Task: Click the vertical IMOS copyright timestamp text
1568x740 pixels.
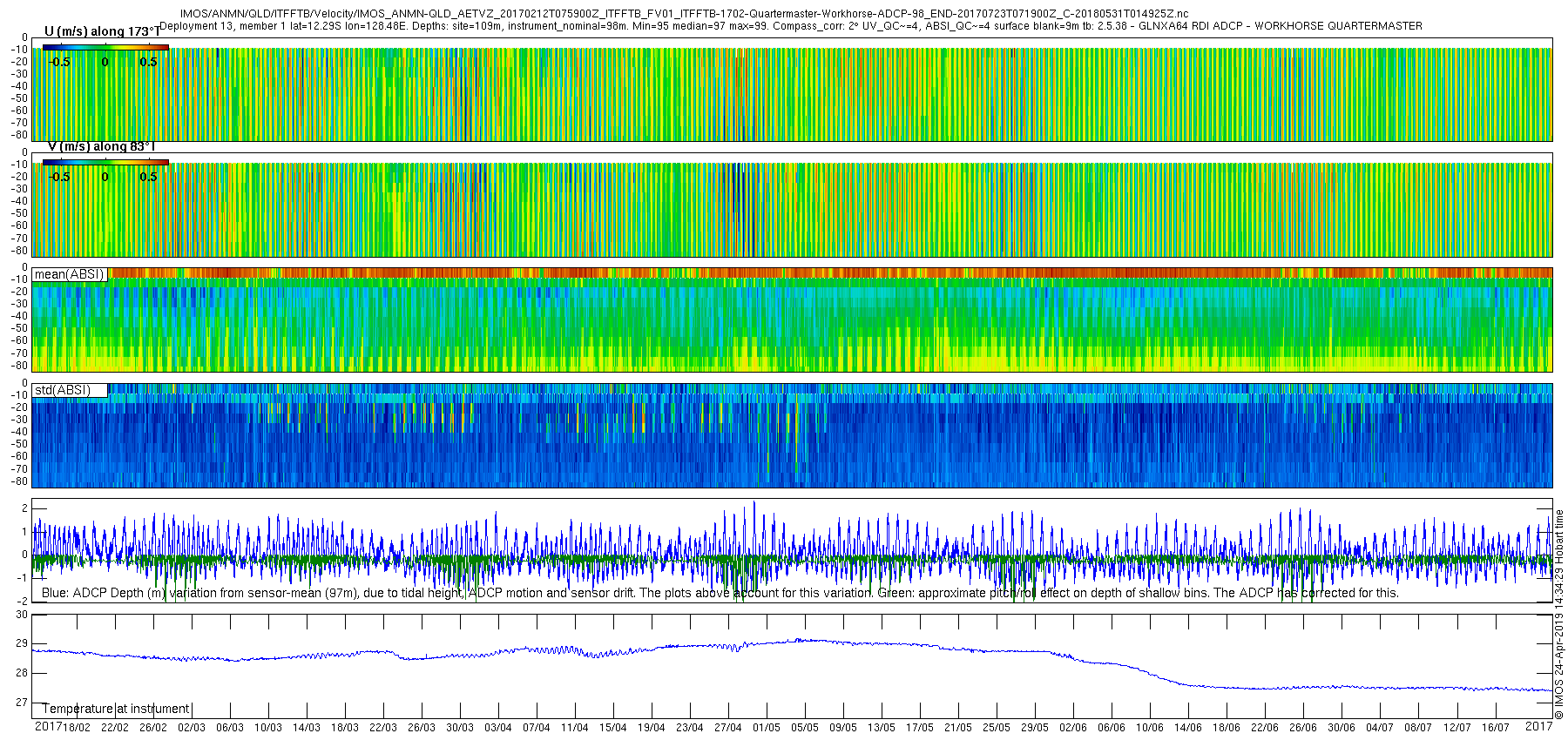Action: click(x=1559, y=615)
